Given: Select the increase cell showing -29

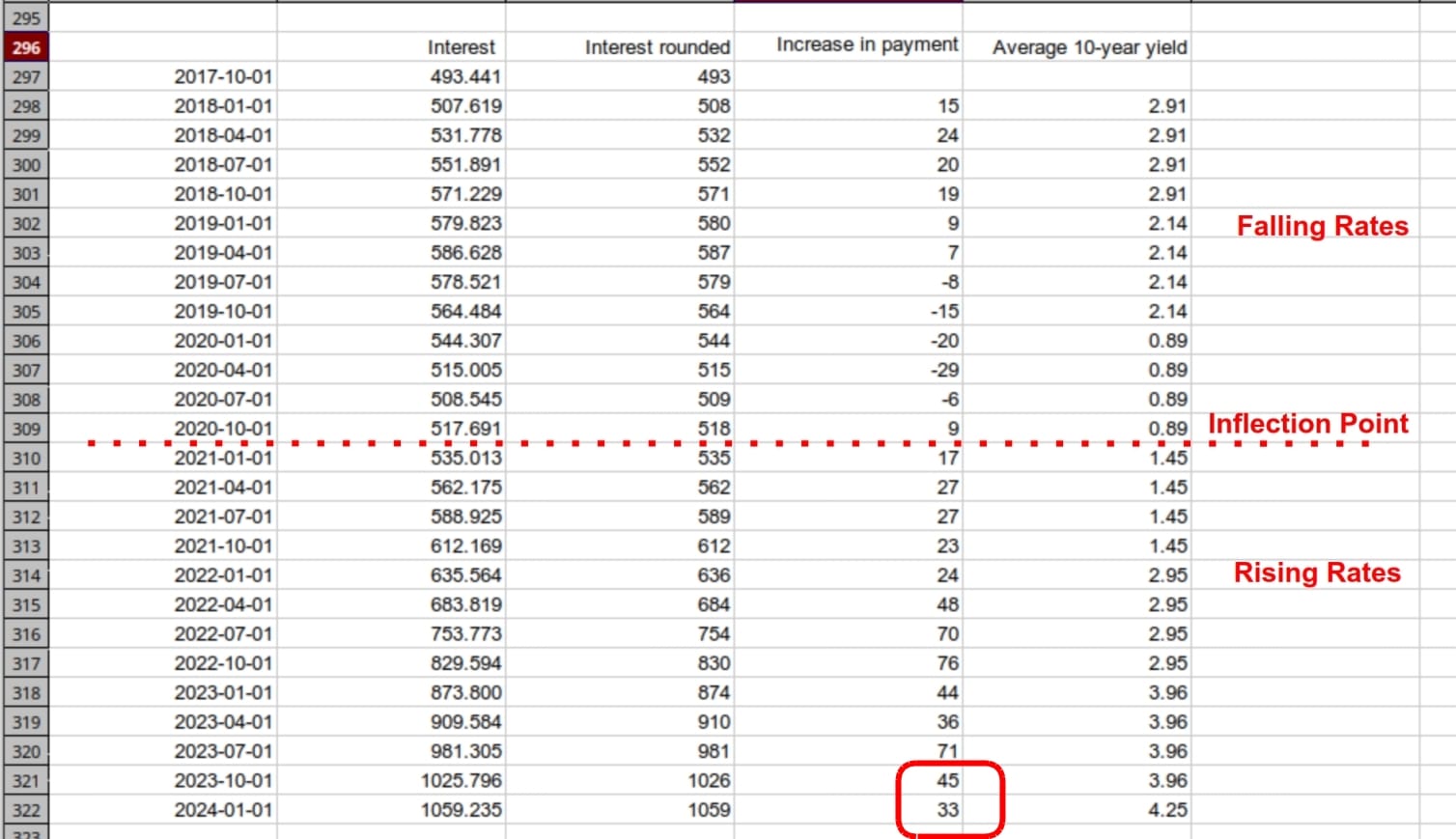Looking at the screenshot, I should (x=849, y=370).
